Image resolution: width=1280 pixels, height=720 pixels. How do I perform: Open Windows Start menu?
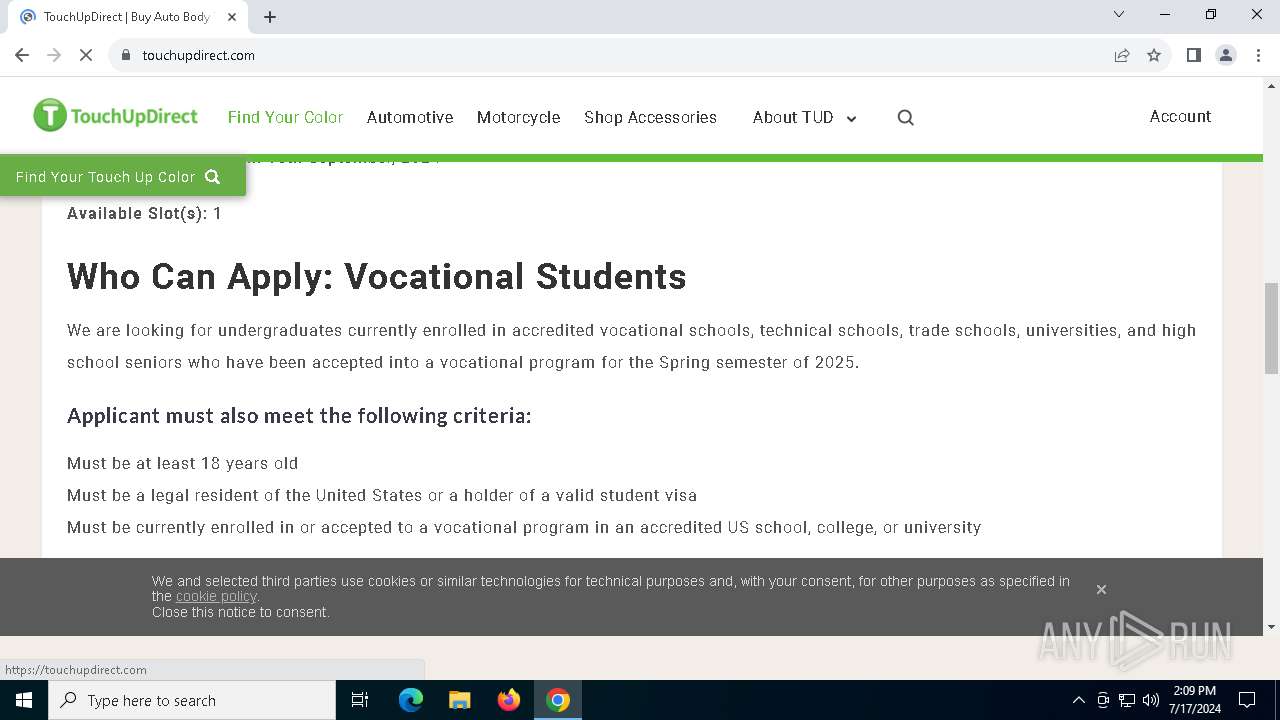click(x=24, y=700)
